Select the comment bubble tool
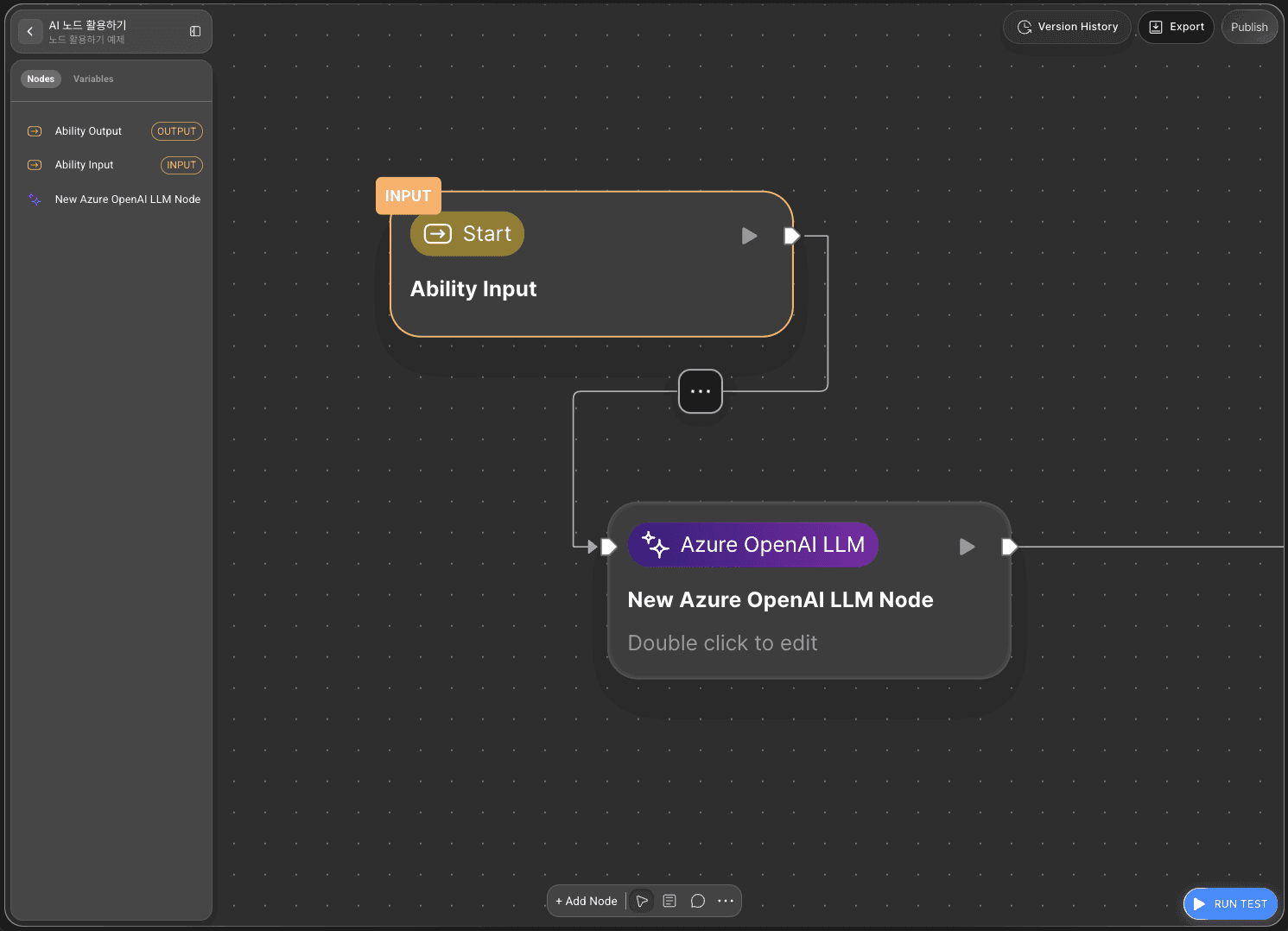This screenshot has width=1288, height=931. 698,901
